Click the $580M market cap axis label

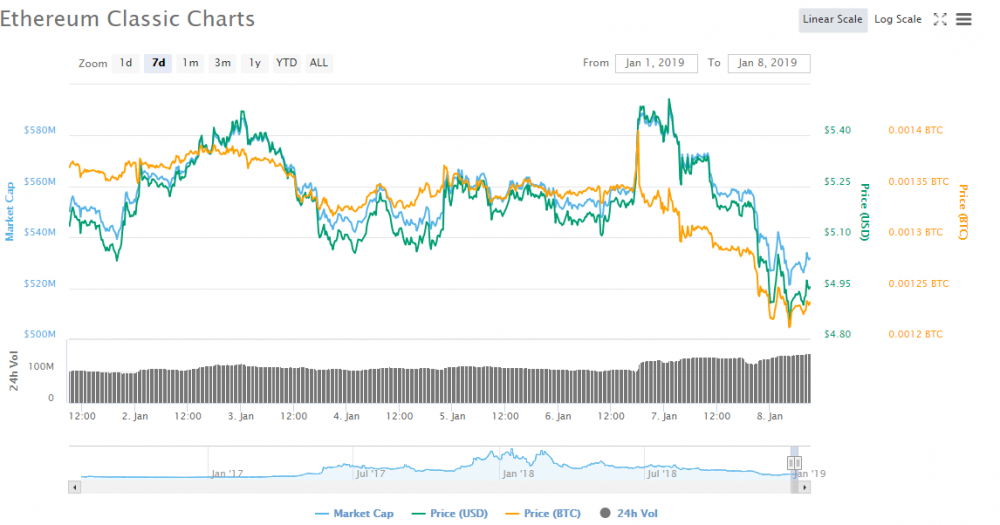pos(40,130)
